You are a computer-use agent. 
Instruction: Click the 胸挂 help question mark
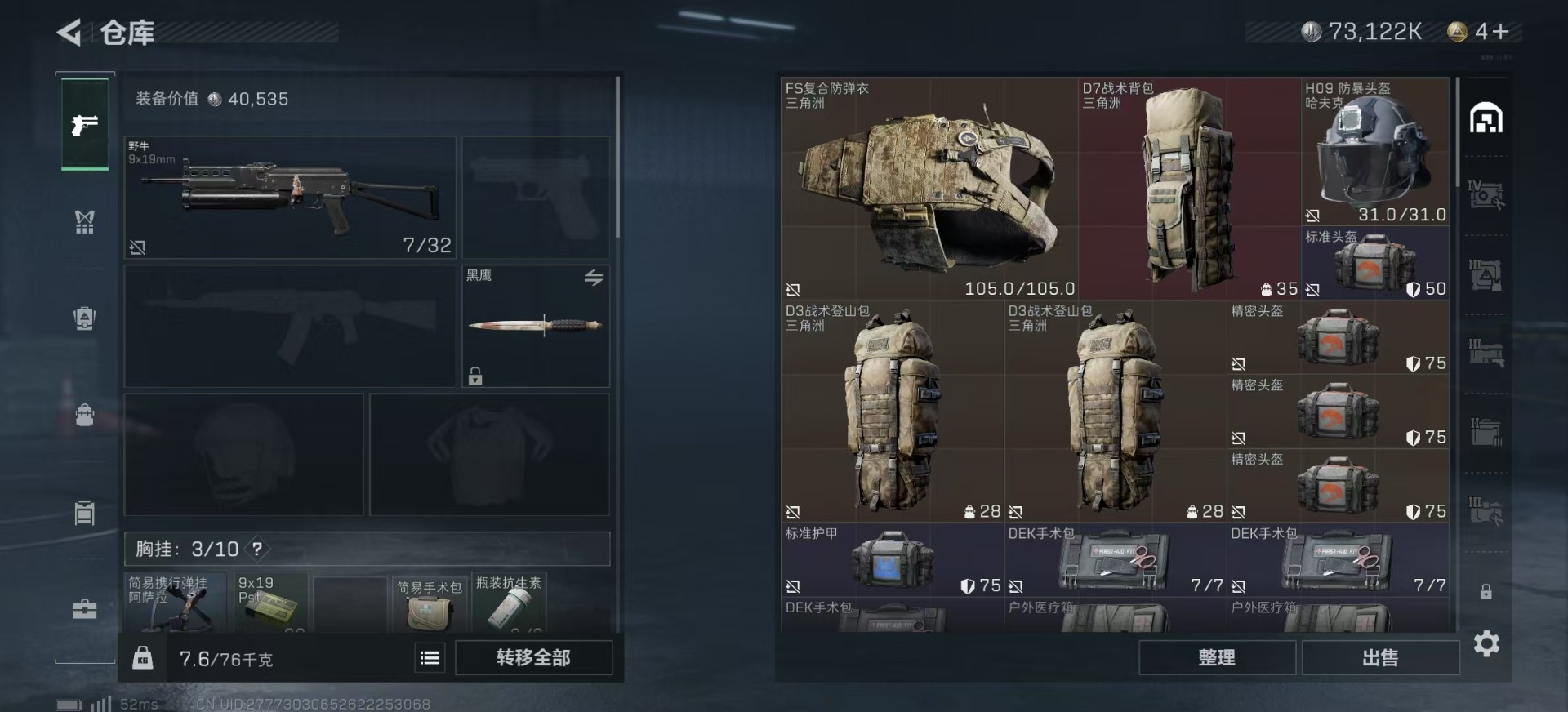point(257,550)
